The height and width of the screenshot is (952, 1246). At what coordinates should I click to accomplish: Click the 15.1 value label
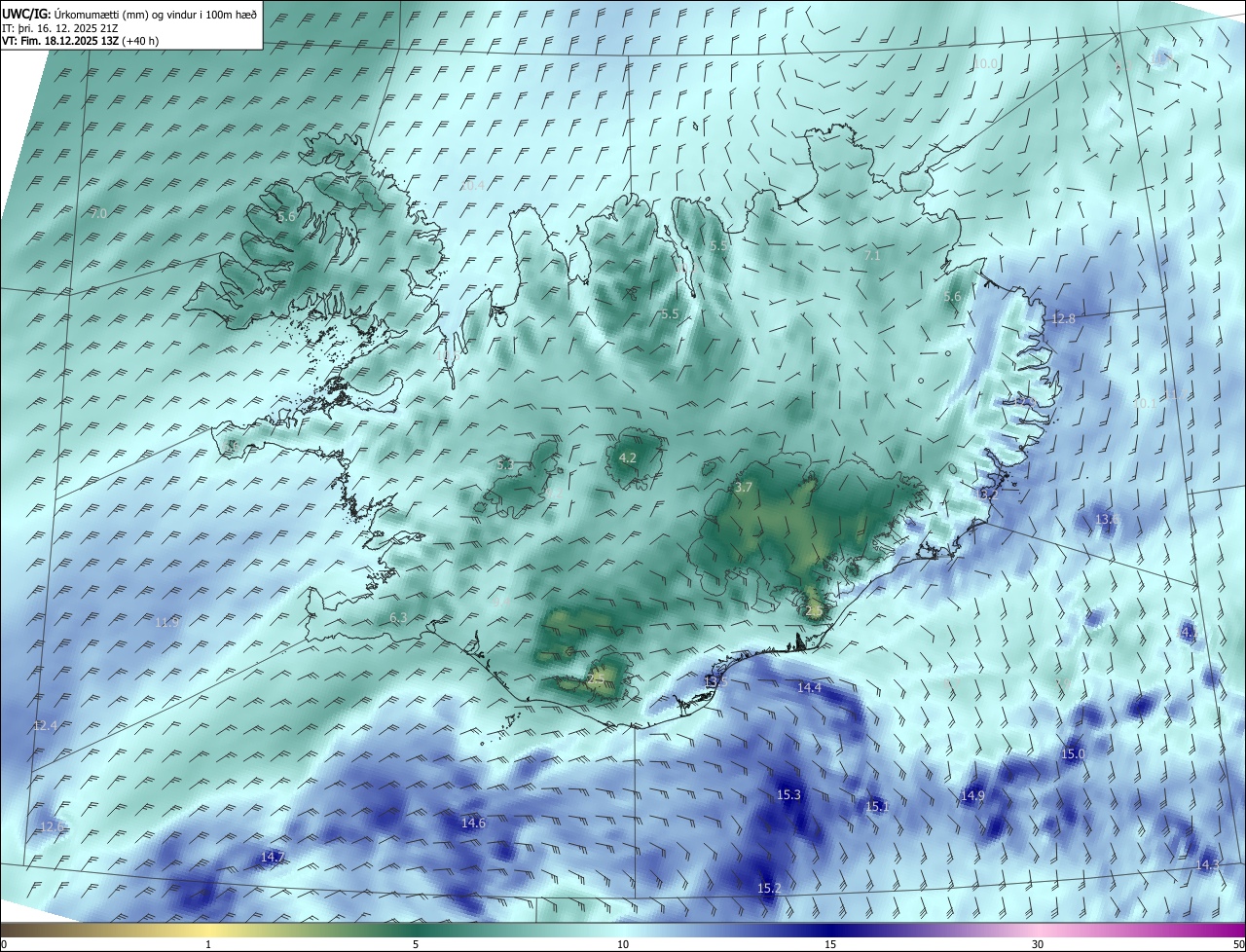pos(877,807)
